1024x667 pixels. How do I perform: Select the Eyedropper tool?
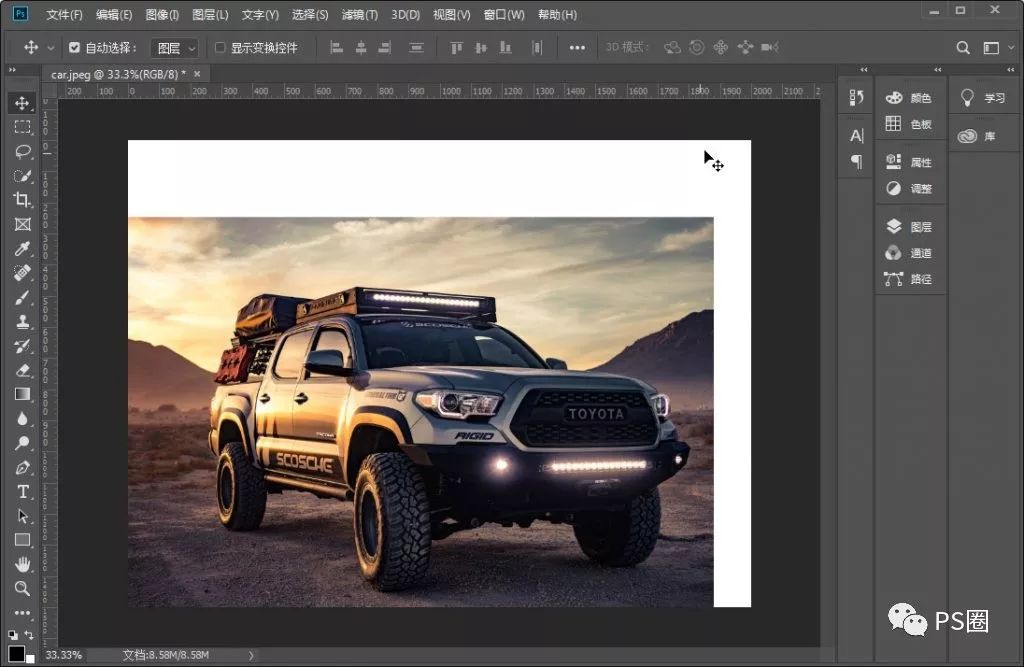click(x=22, y=248)
